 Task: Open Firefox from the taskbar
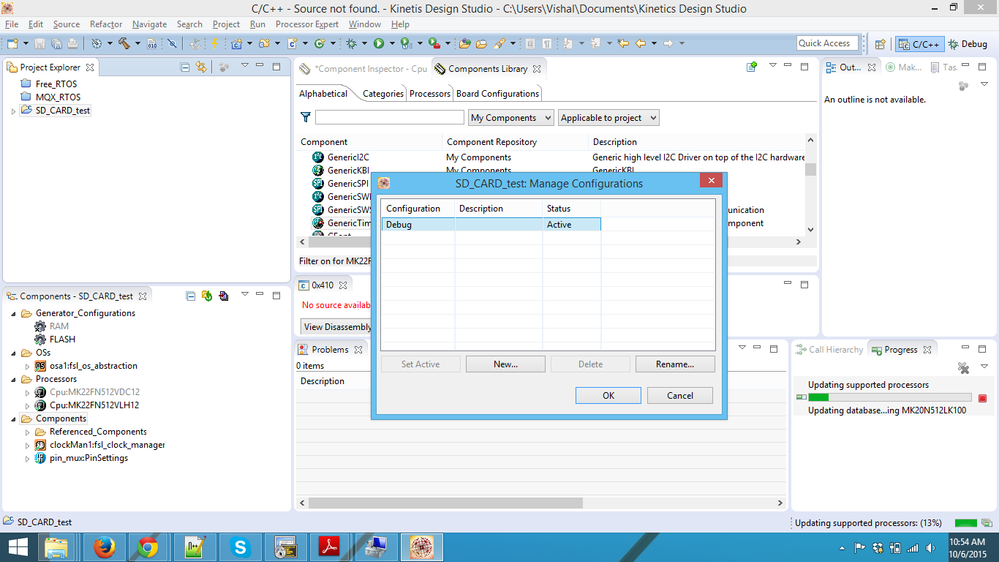click(x=104, y=547)
